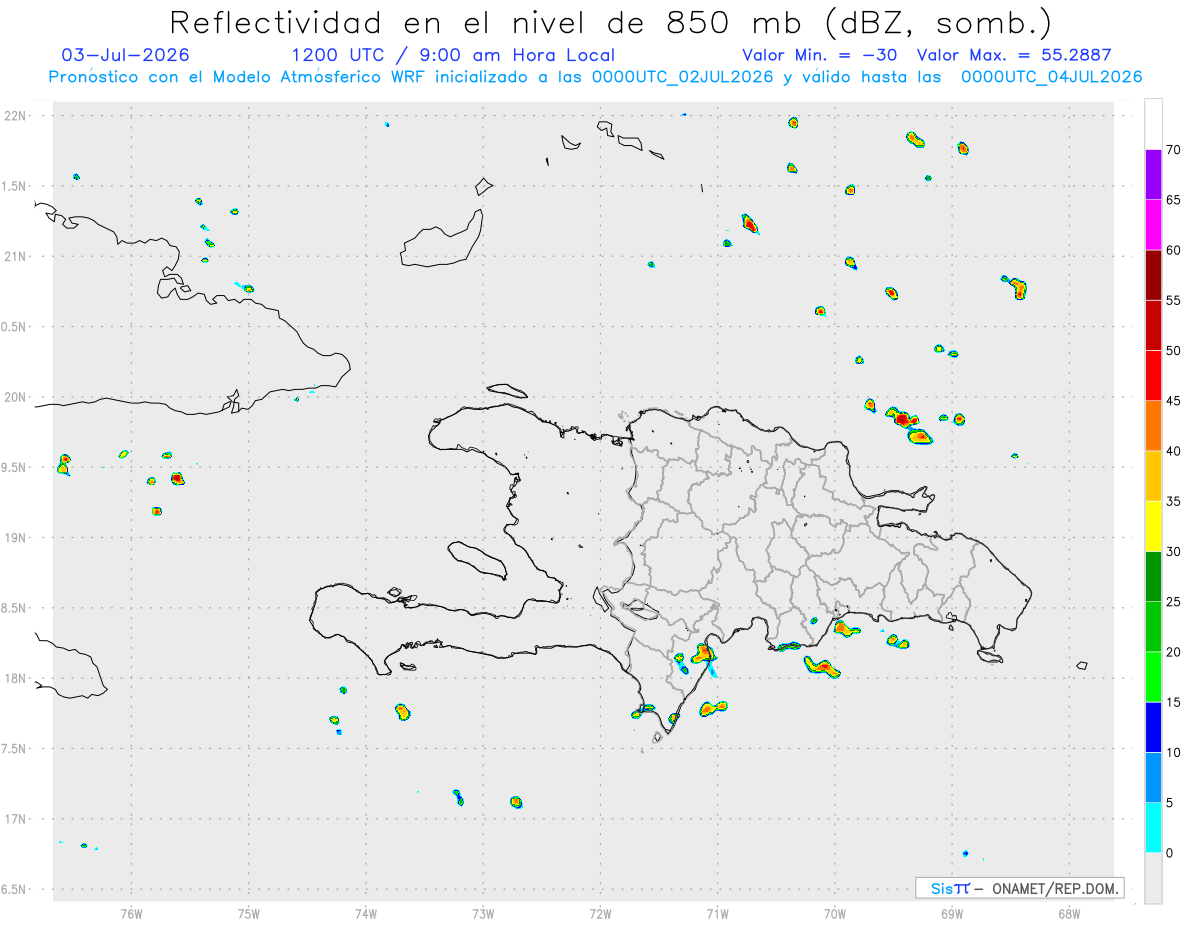Select the "0000UTC_04JUL2026" valid-until time

(x=1052, y=76)
